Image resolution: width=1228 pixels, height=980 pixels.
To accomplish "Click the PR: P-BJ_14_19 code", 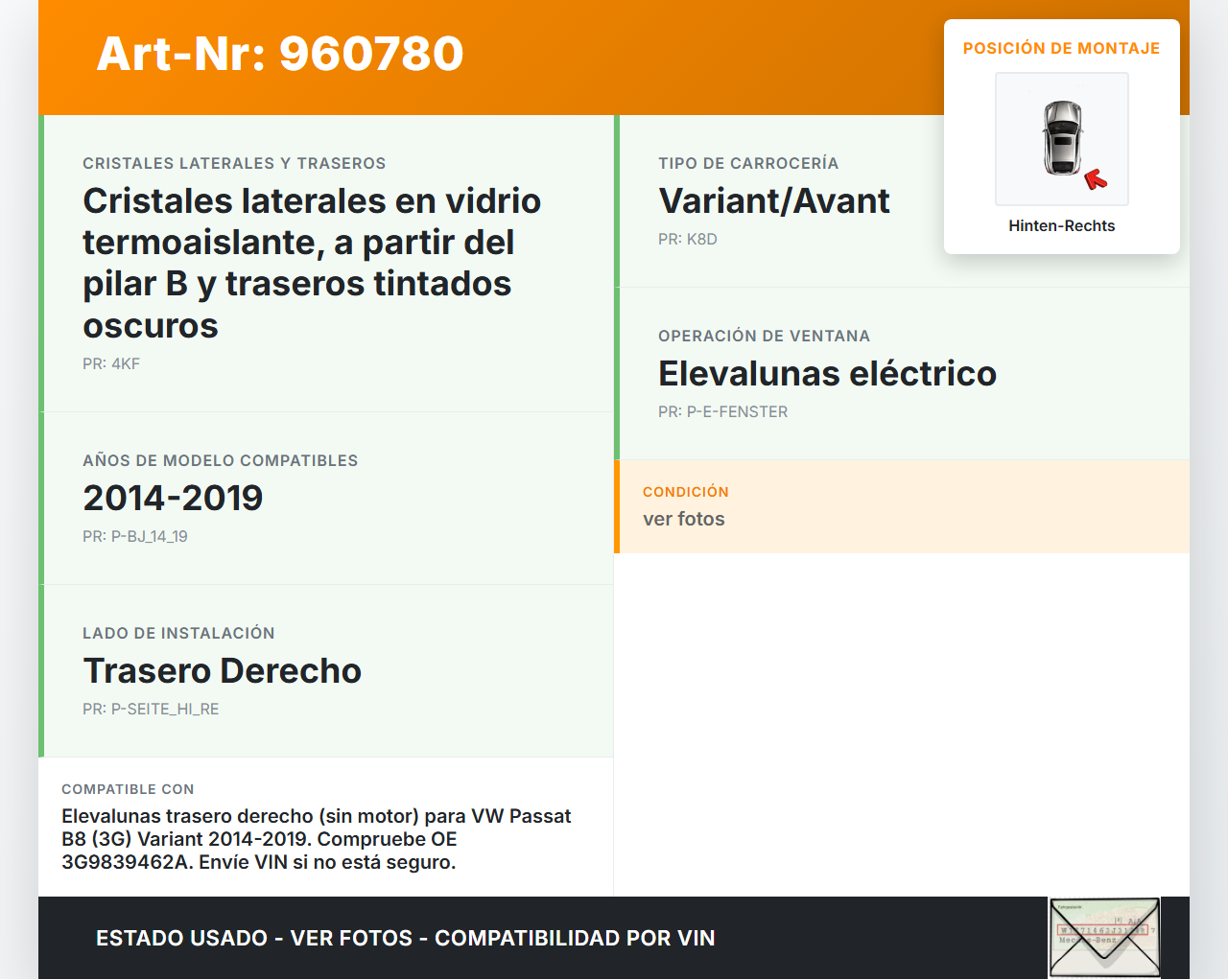I will (x=135, y=536).
